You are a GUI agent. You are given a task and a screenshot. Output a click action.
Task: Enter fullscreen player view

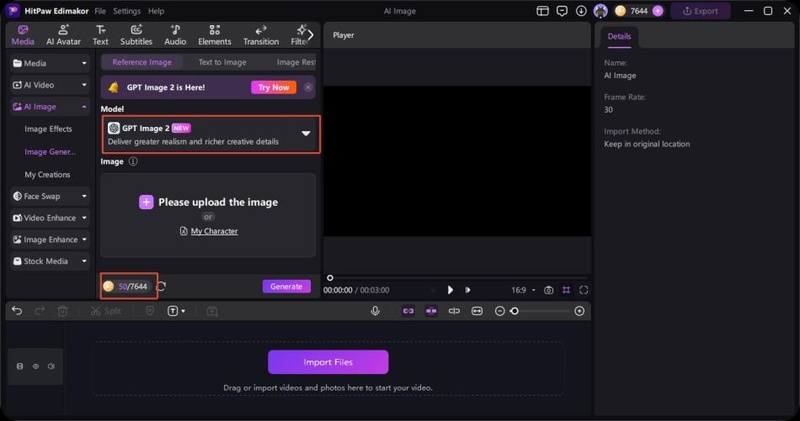(584, 290)
